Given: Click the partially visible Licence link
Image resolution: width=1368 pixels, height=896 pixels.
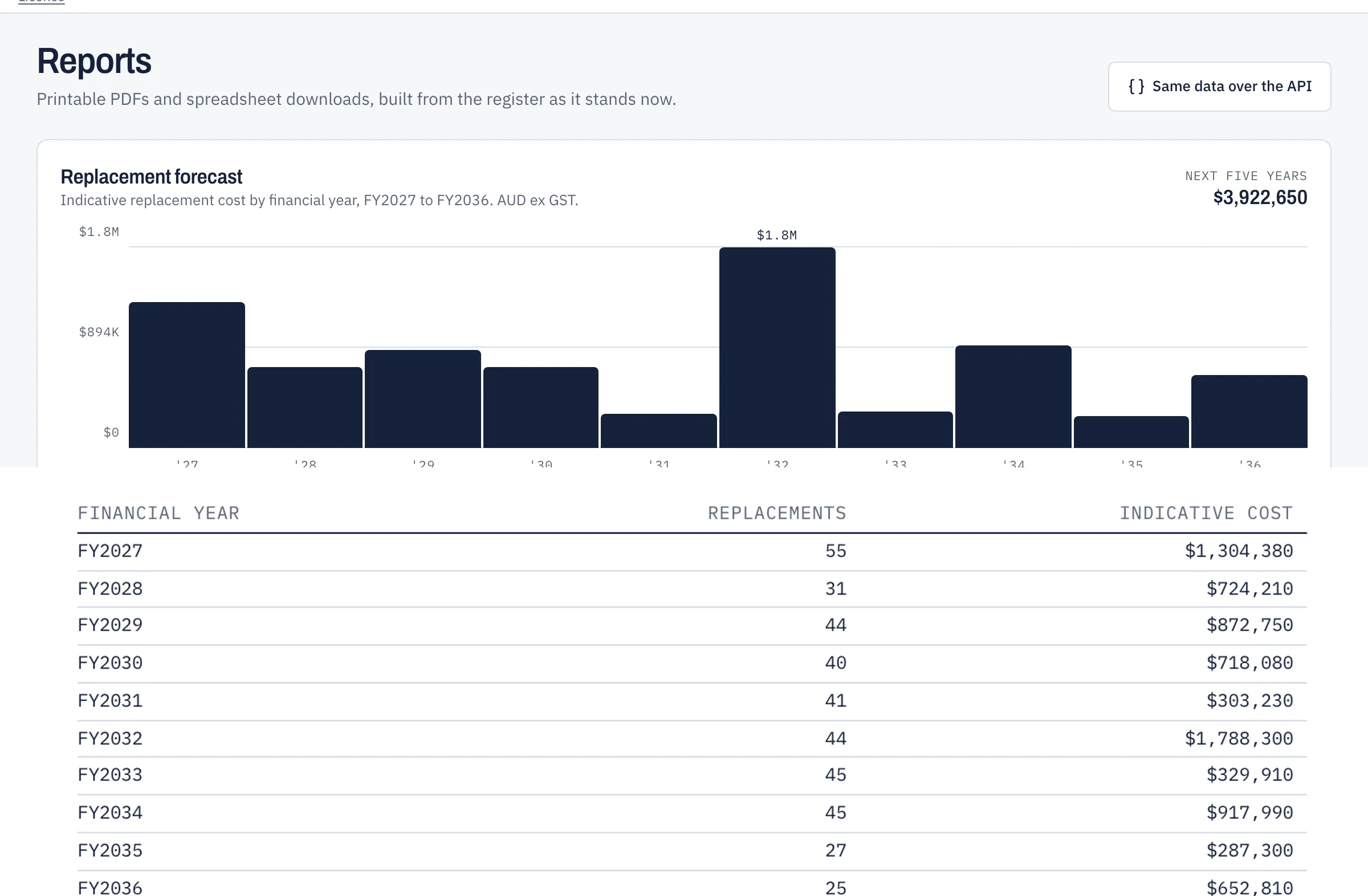Looking at the screenshot, I should [x=42, y=2].
